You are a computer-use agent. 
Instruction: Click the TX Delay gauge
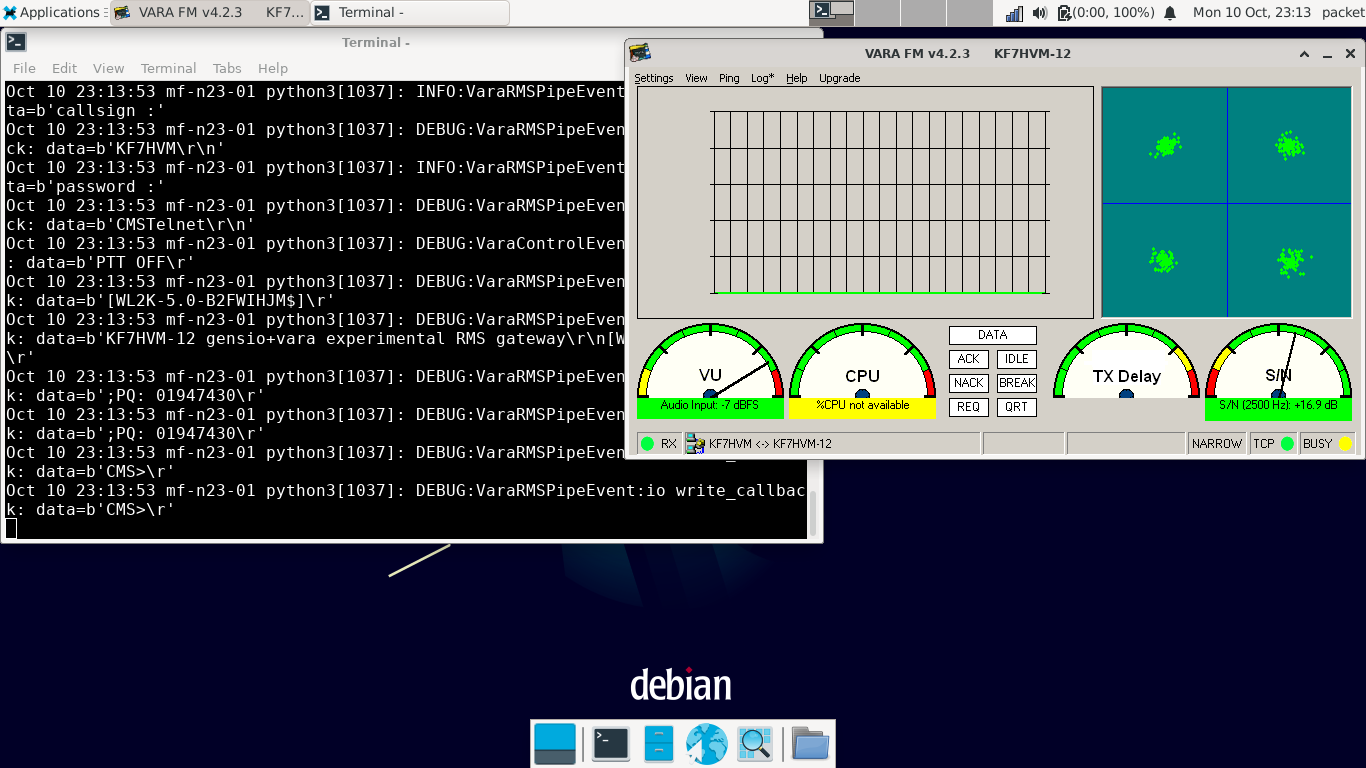1126,360
